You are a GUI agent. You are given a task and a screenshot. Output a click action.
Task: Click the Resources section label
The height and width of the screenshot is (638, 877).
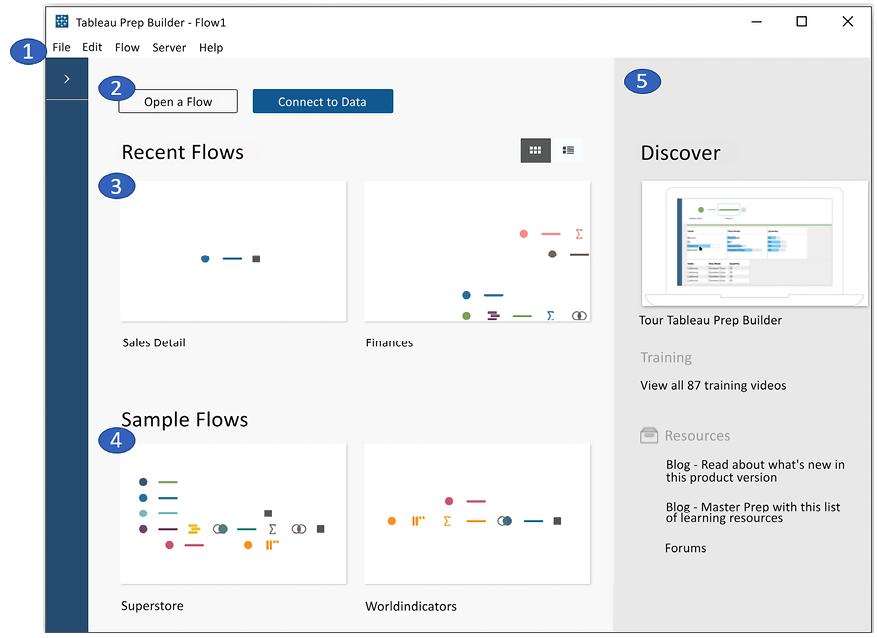tap(697, 436)
